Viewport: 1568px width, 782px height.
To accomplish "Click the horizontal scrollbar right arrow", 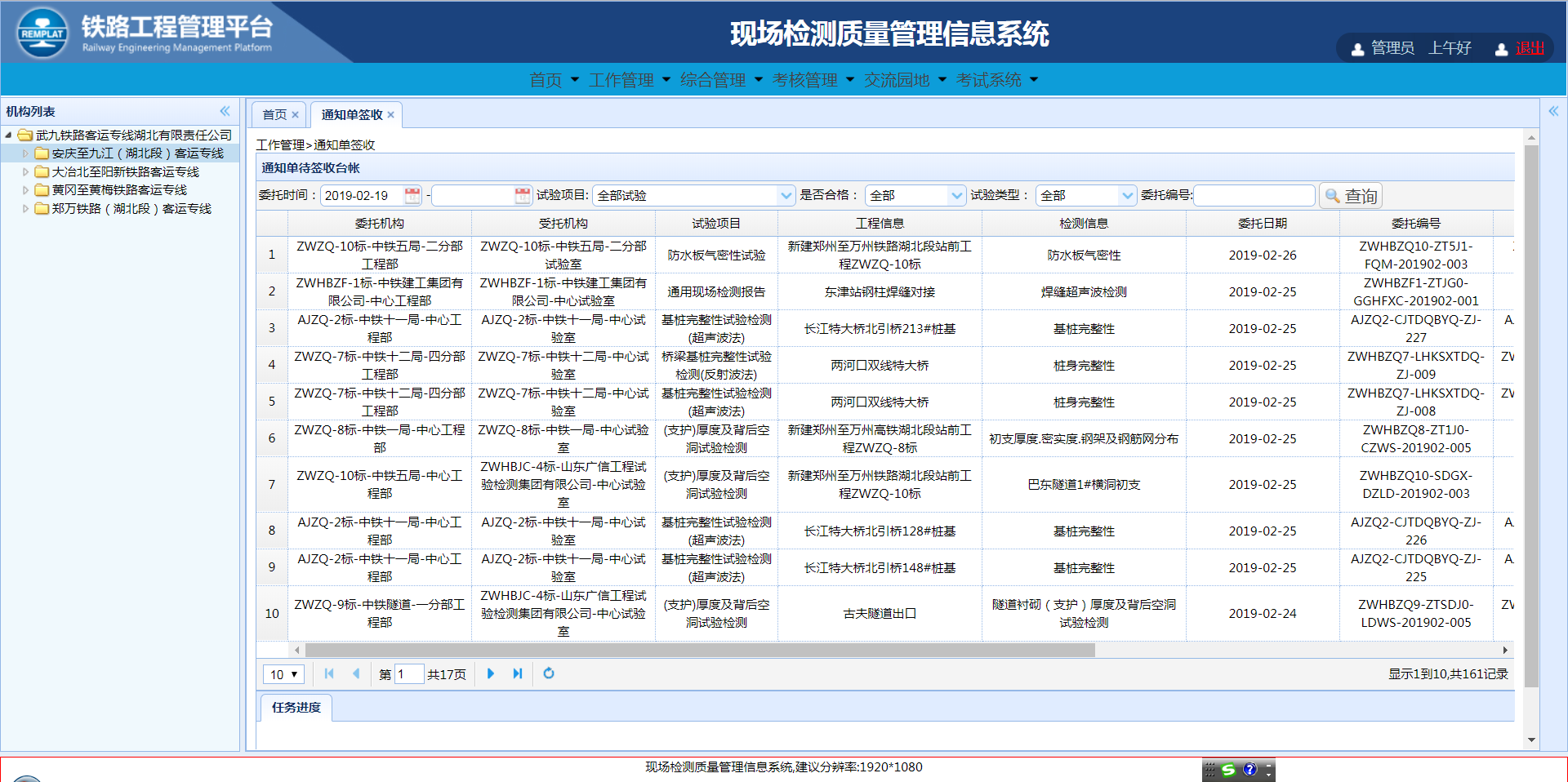I will [1505, 651].
